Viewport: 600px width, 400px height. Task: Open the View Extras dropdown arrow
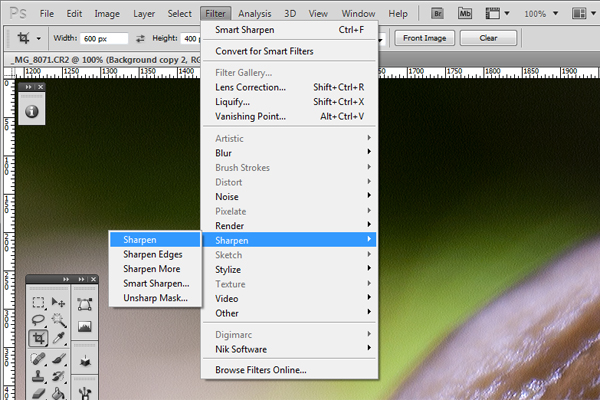coord(507,13)
